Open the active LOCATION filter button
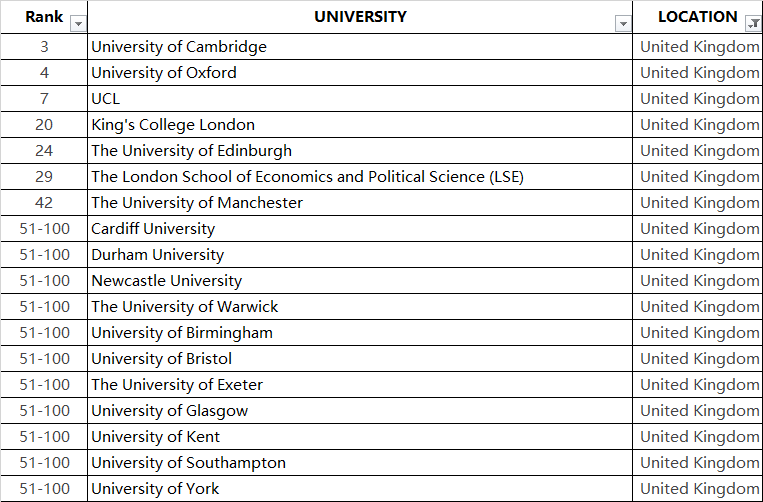 click(x=752, y=19)
